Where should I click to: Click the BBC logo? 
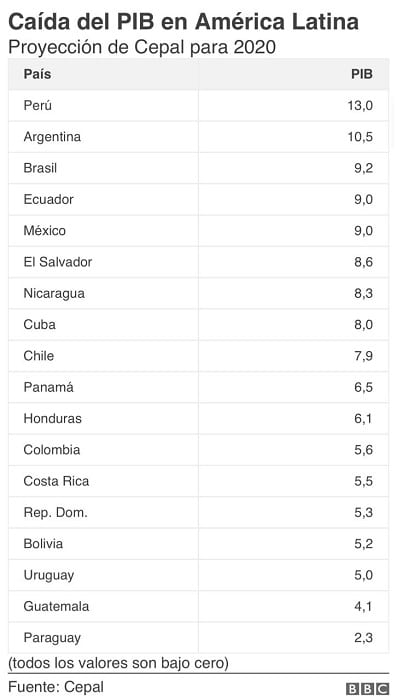368,688
